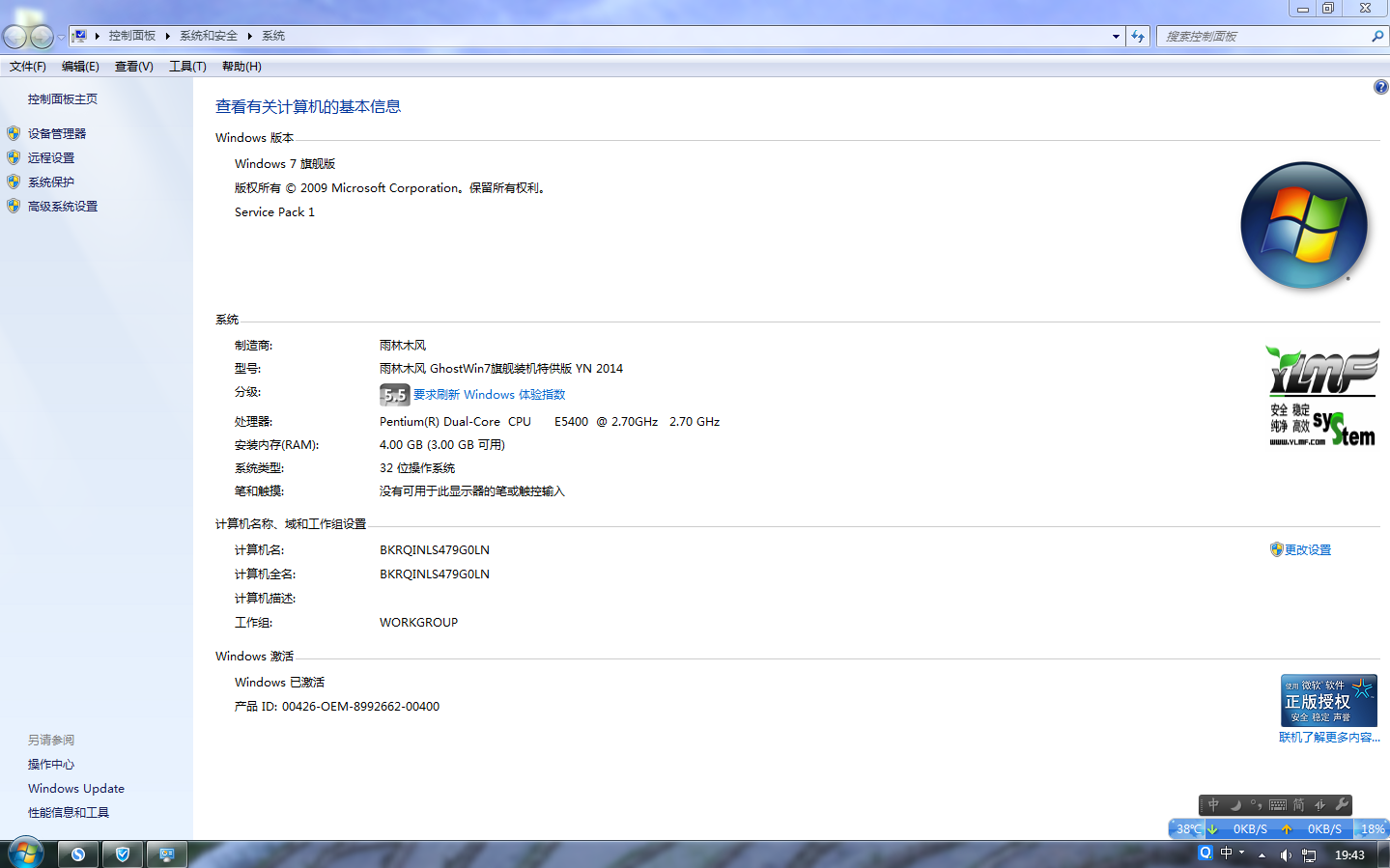Open the 工具(T) menu

click(x=188, y=67)
